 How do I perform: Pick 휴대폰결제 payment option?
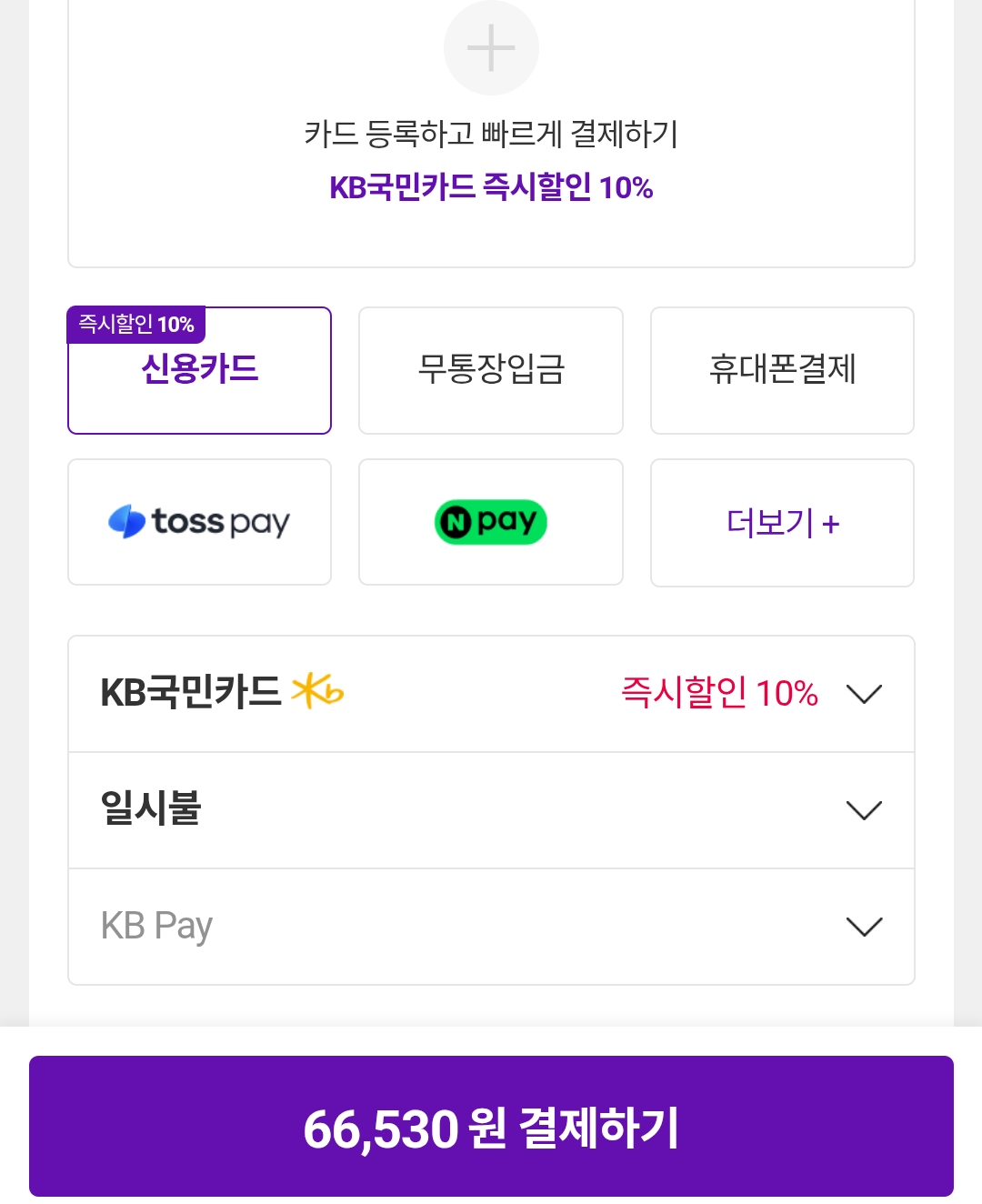tap(782, 370)
